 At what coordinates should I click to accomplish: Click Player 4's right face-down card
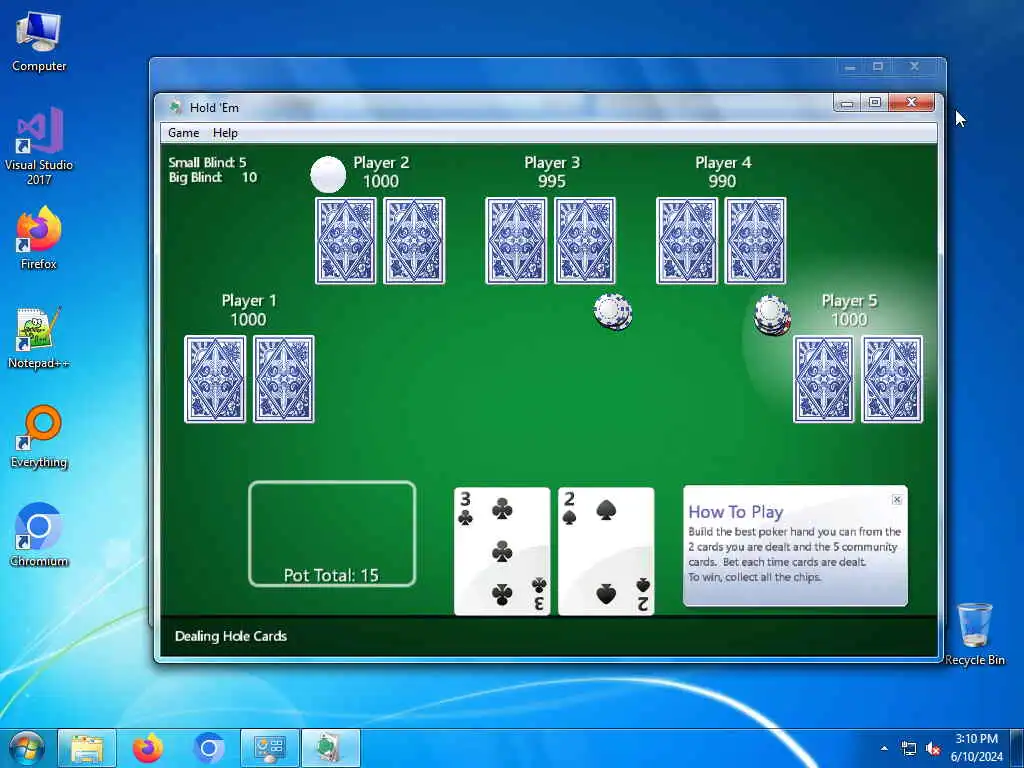point(756,241)
